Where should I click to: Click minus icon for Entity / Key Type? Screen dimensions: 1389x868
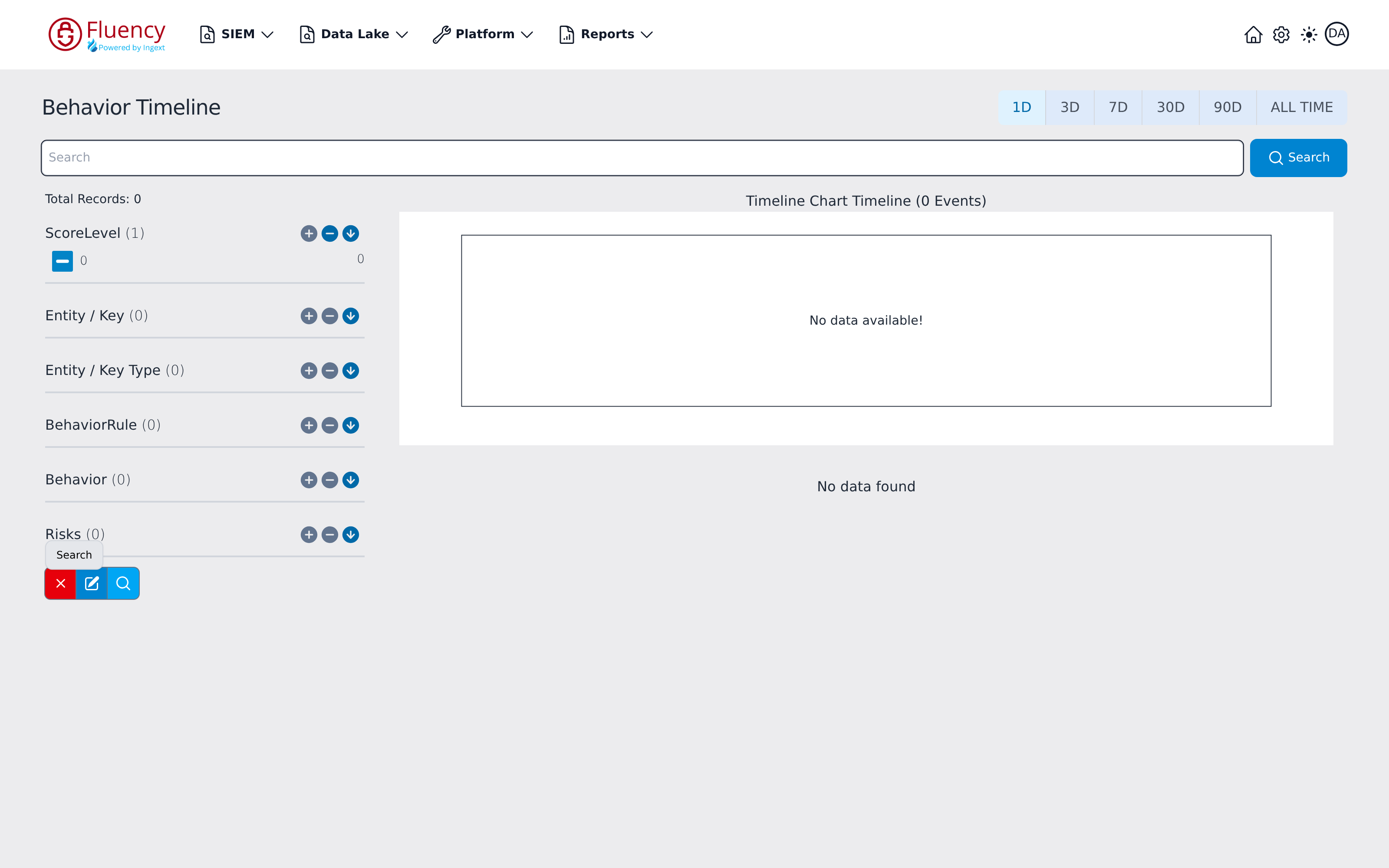click(x=329, y=371)
